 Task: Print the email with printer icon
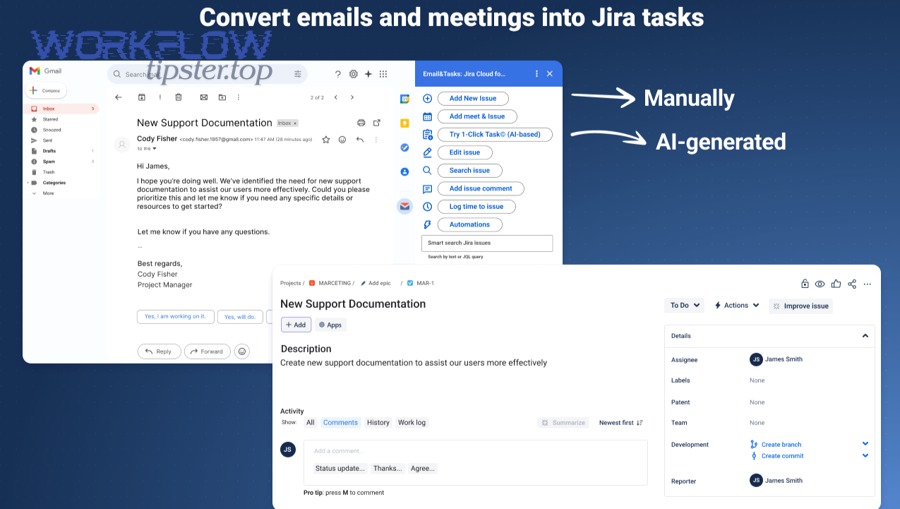[x=361, y=123]
